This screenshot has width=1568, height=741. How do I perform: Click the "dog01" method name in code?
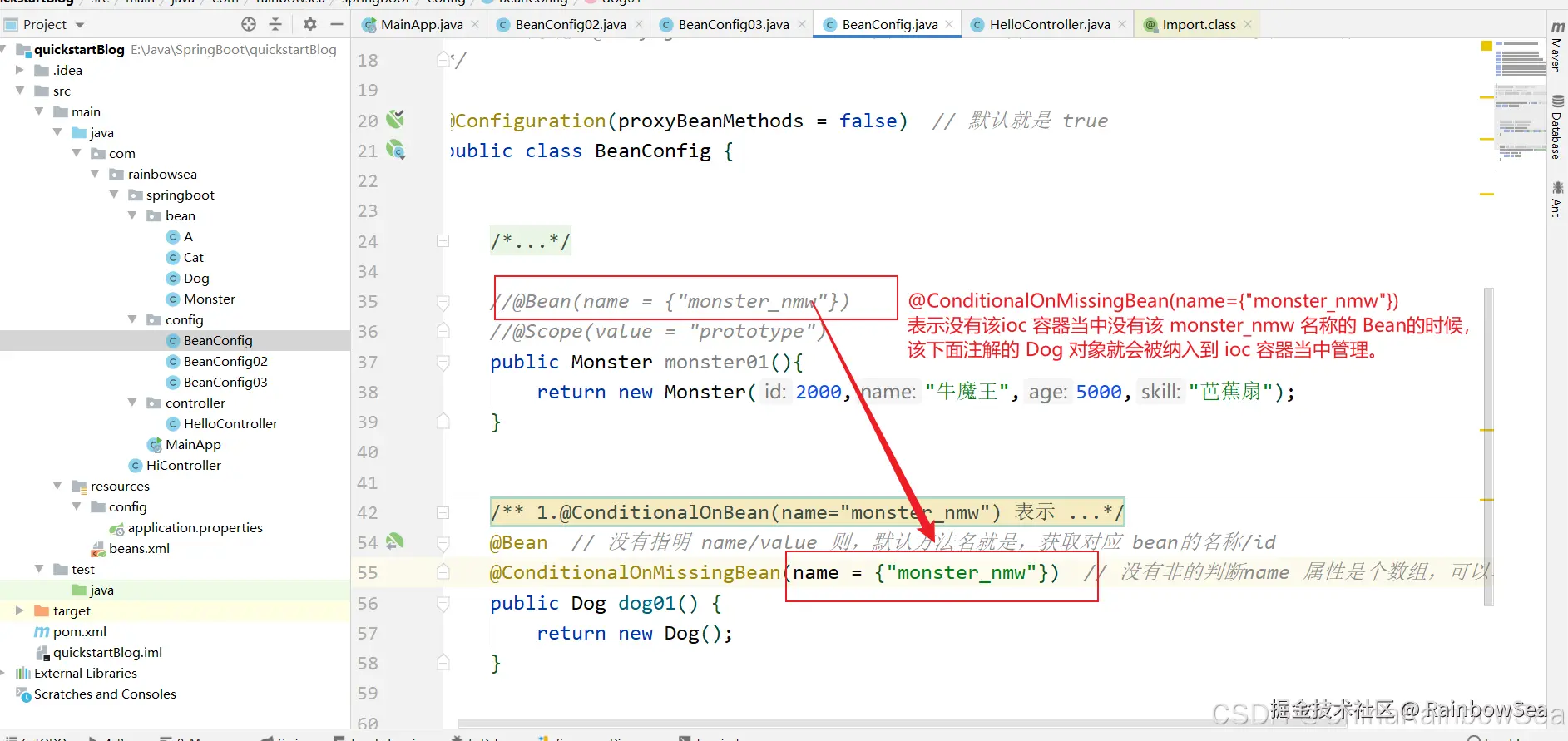[x=646, y=603]
